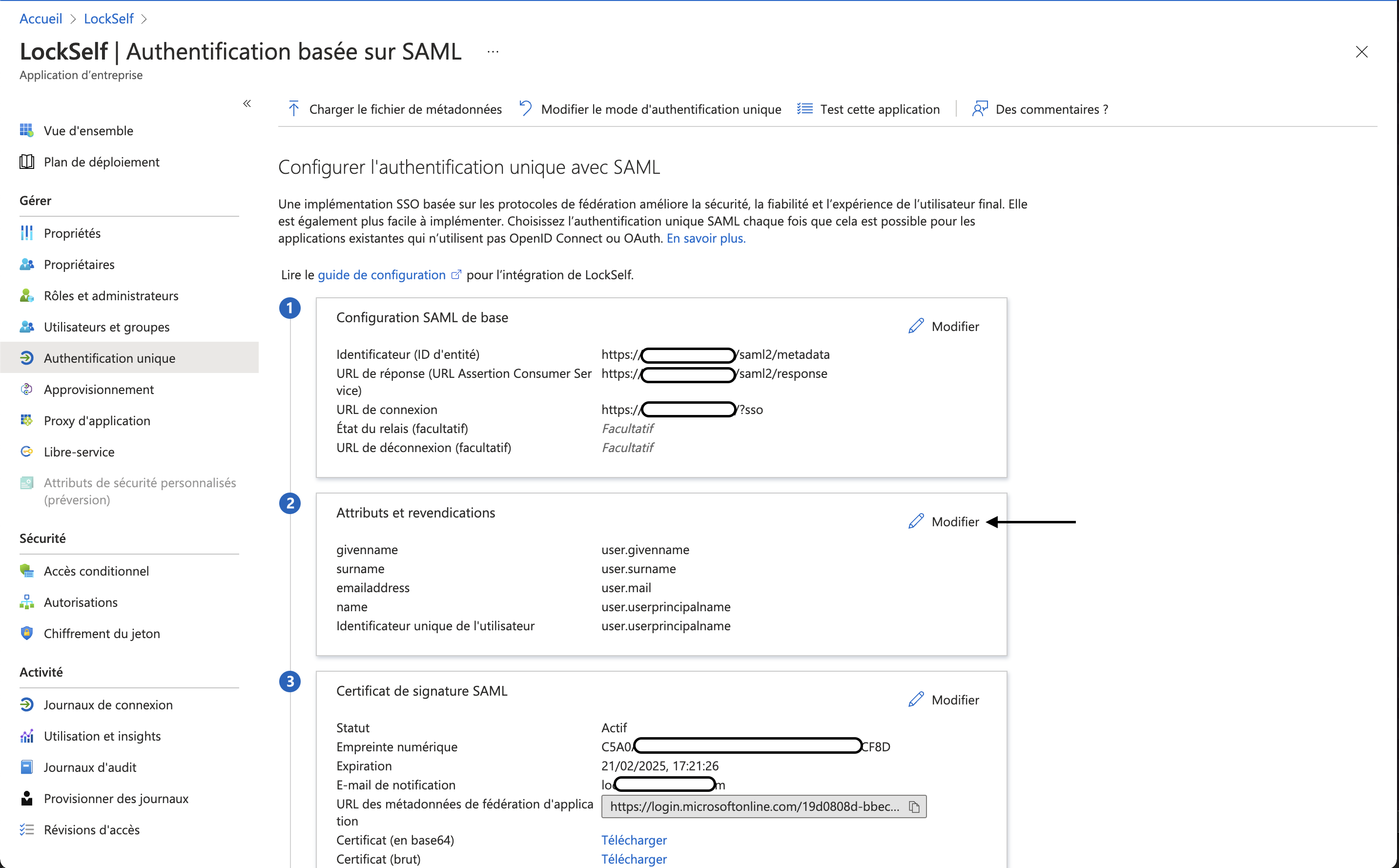Click the Test cette application icon
This screenshot has width=1399, height=868.
tap(804, 108)
